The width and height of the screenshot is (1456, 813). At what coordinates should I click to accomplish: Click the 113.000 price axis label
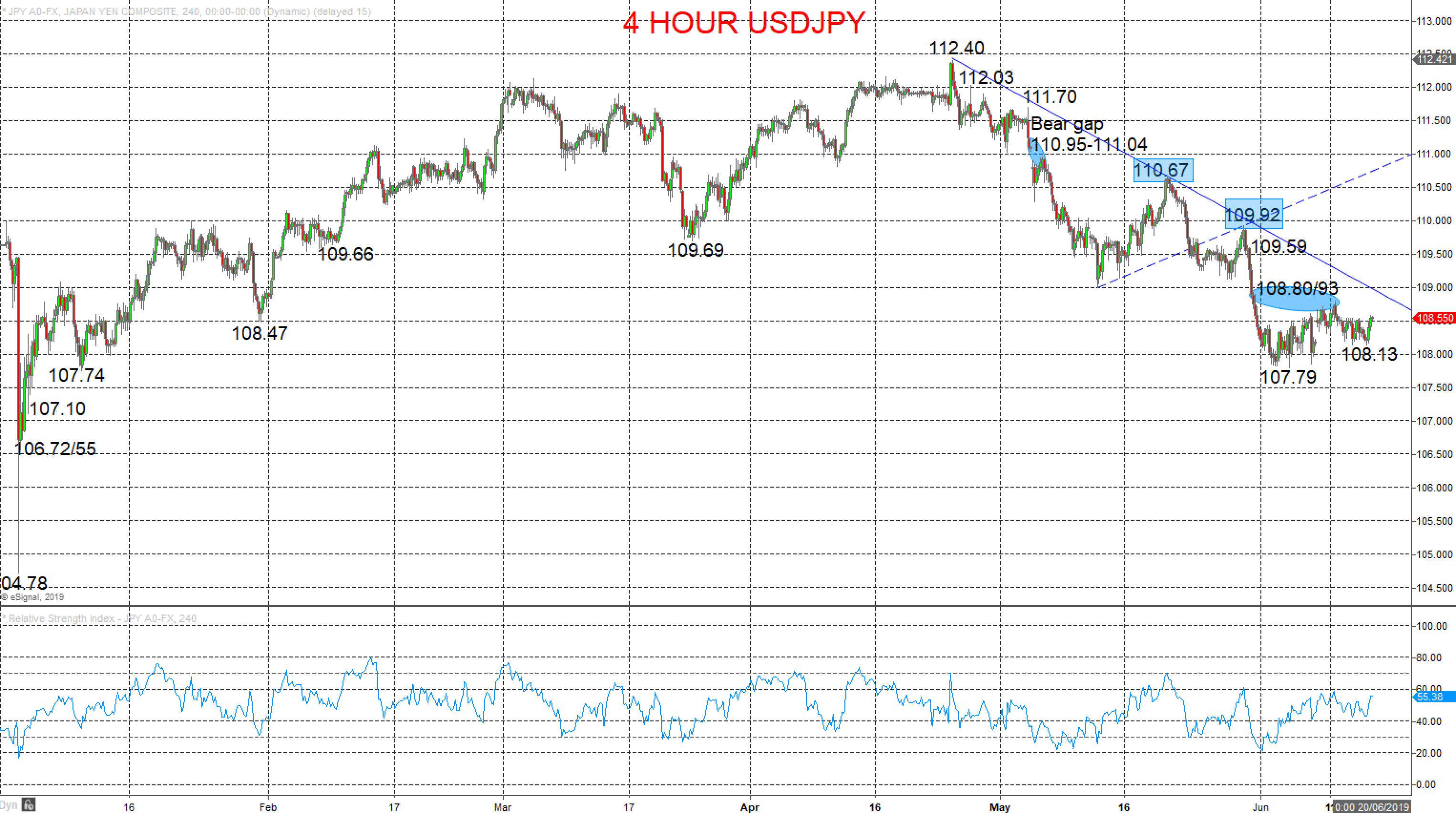(x=1434, y=21)
